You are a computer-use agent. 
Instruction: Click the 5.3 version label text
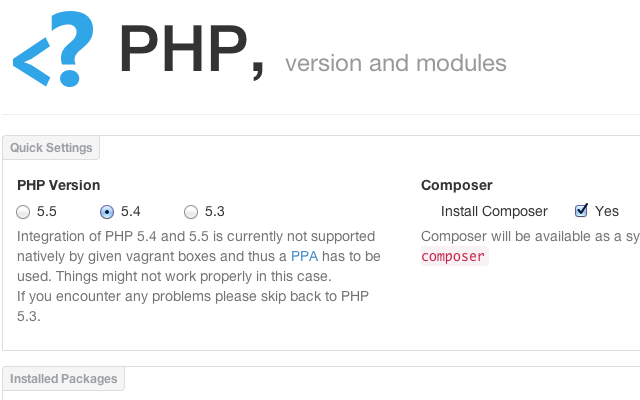pos(215,211)
